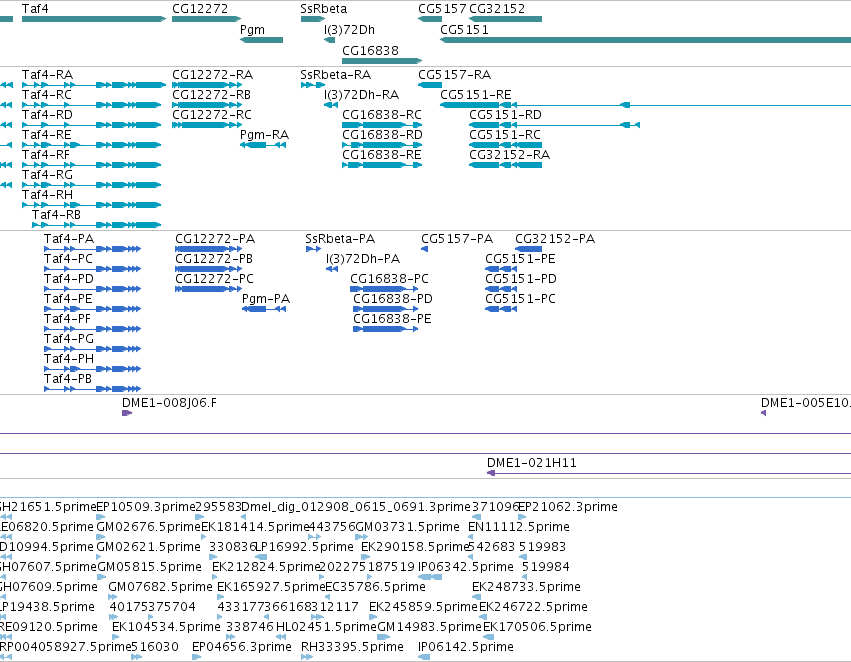Click the DME1-008J06.F clone marker

tap(127, 413)
